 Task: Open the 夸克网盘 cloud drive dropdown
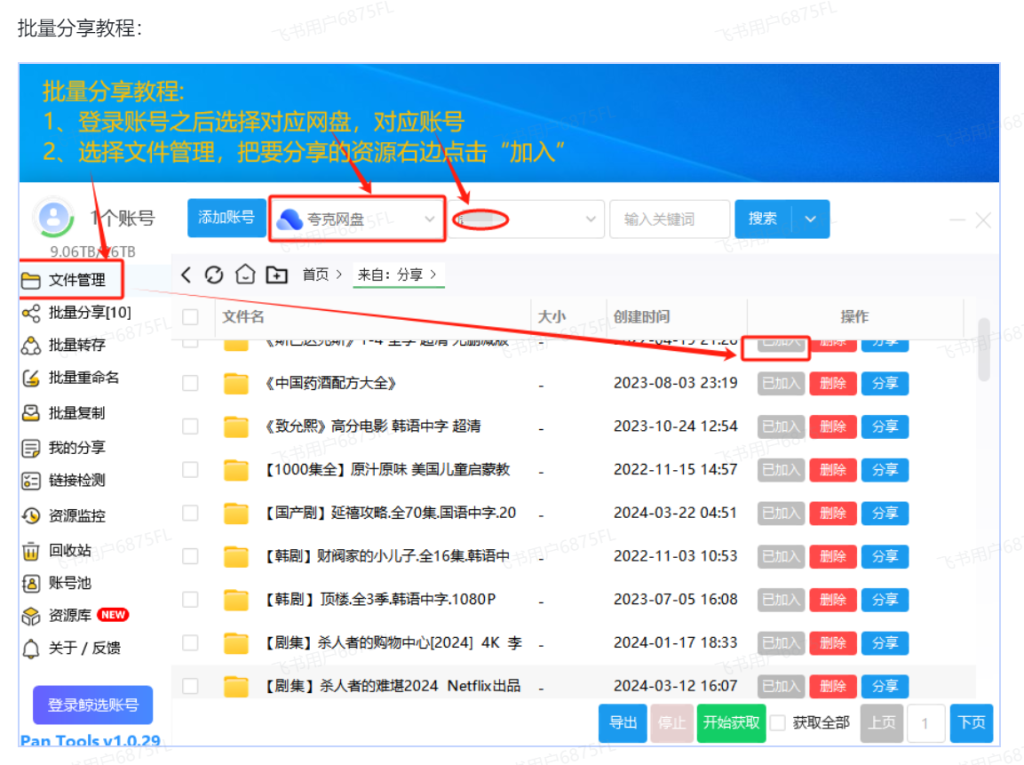[x=357, y=219]
